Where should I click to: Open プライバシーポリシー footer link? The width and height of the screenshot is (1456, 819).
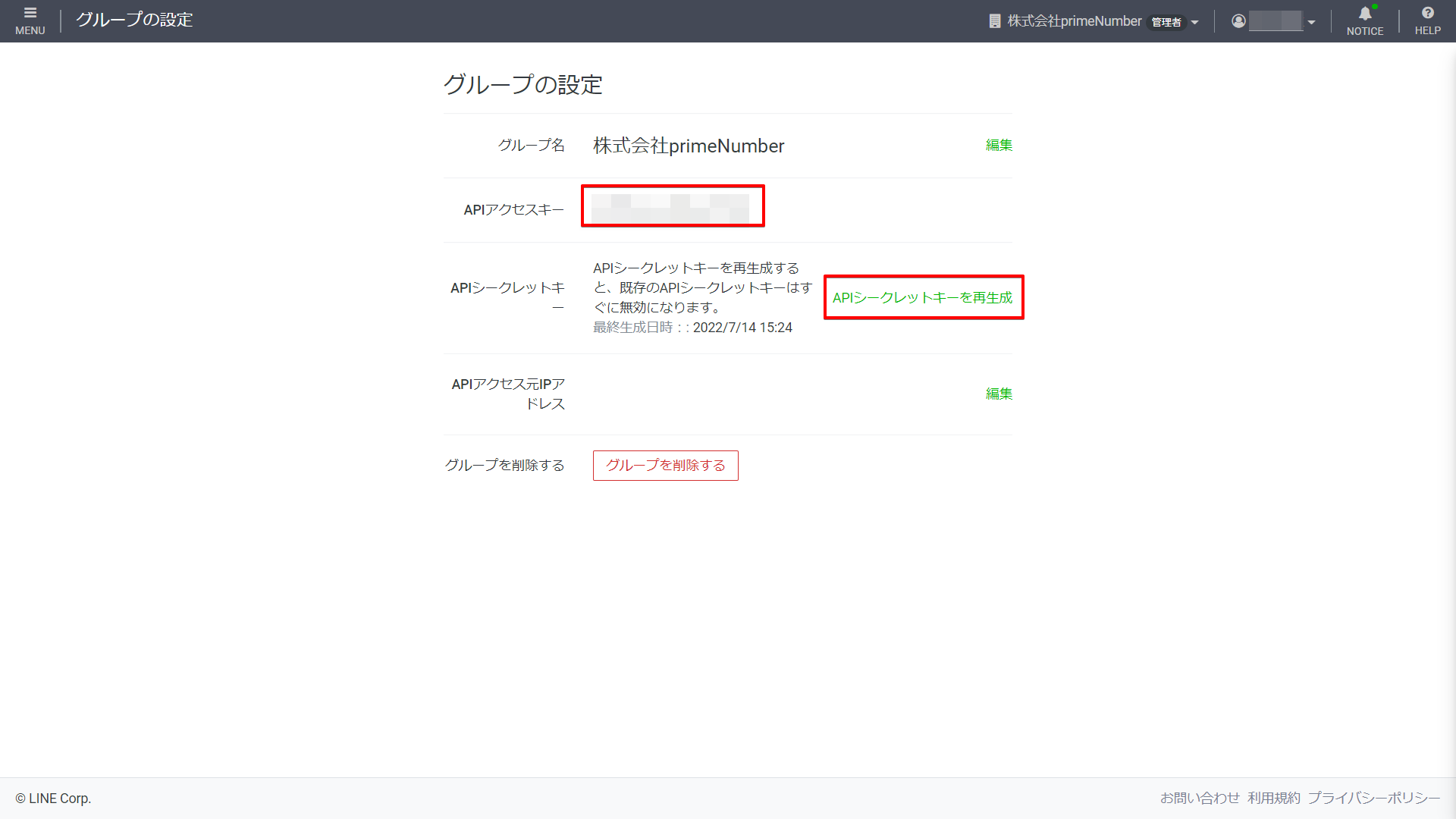tap(1374, 798)
